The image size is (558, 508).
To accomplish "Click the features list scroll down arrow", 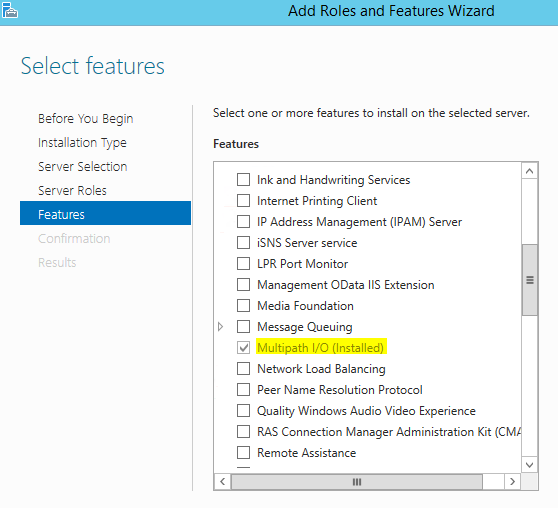I will tap(529, 465).
